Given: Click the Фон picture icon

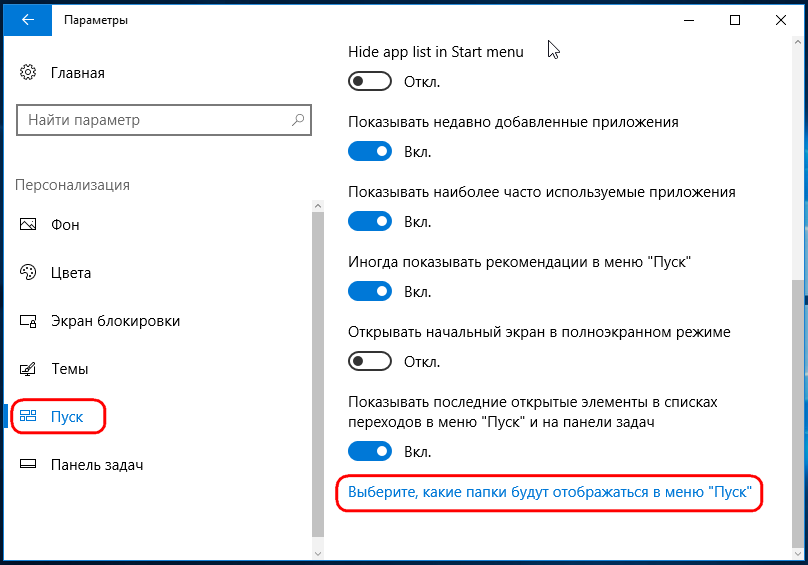Looking at the screenshot, I should pos(28,225).
